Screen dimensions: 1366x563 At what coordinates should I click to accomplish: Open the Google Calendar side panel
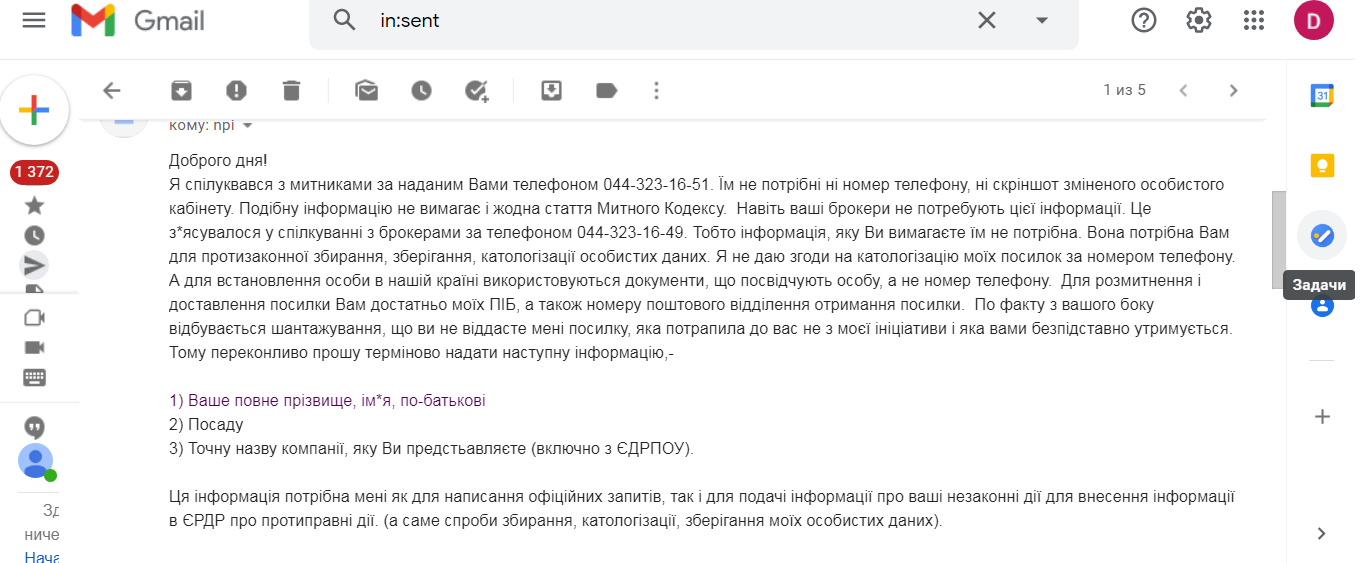click(1322, 96)
